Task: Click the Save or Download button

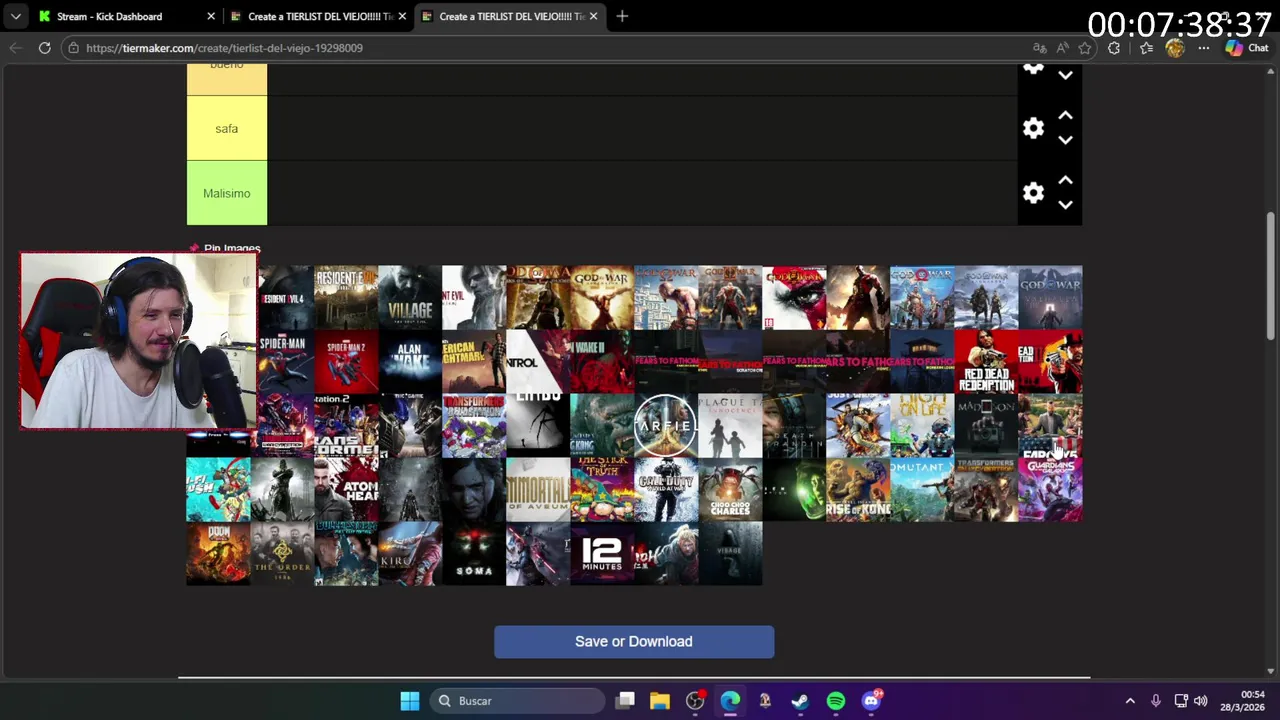Action: (x=634, y=642)
